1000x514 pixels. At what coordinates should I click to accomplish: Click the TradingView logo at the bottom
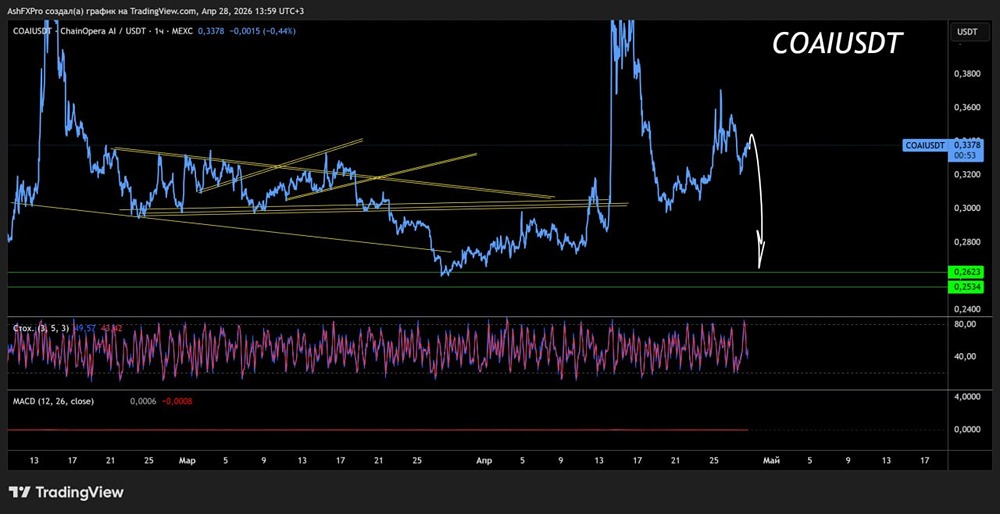coord(66,492)
